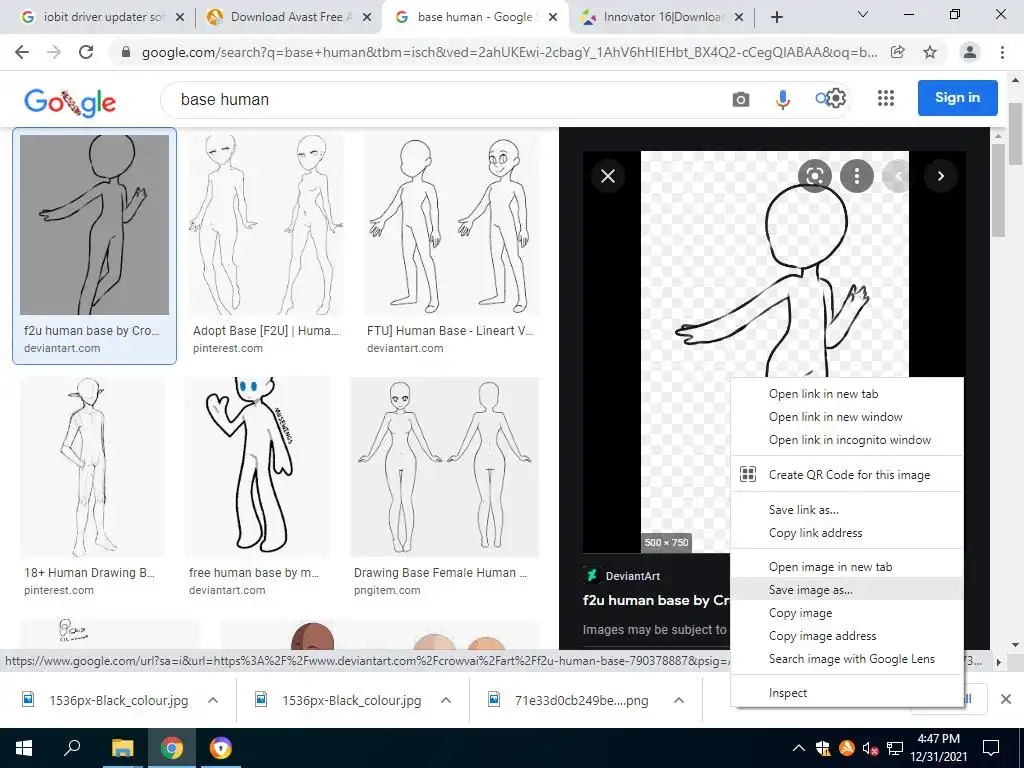Open the tab search chevron

(862, 14)
